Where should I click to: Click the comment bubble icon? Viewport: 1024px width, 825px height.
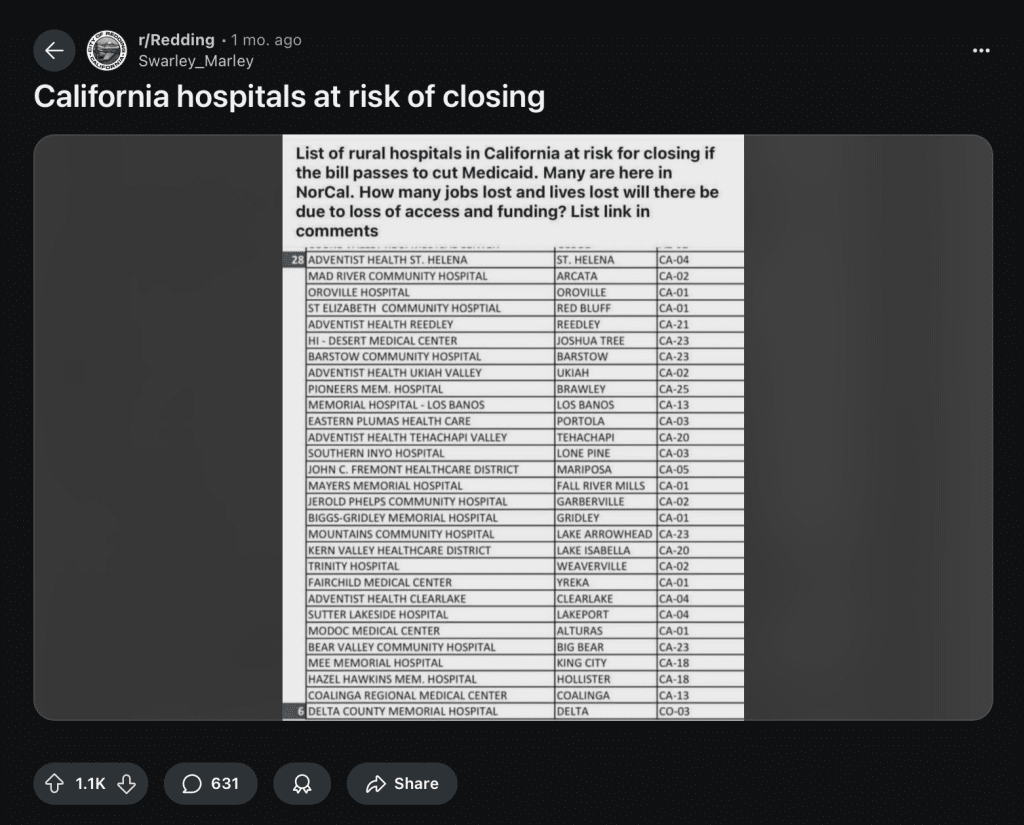pos(192,784)
